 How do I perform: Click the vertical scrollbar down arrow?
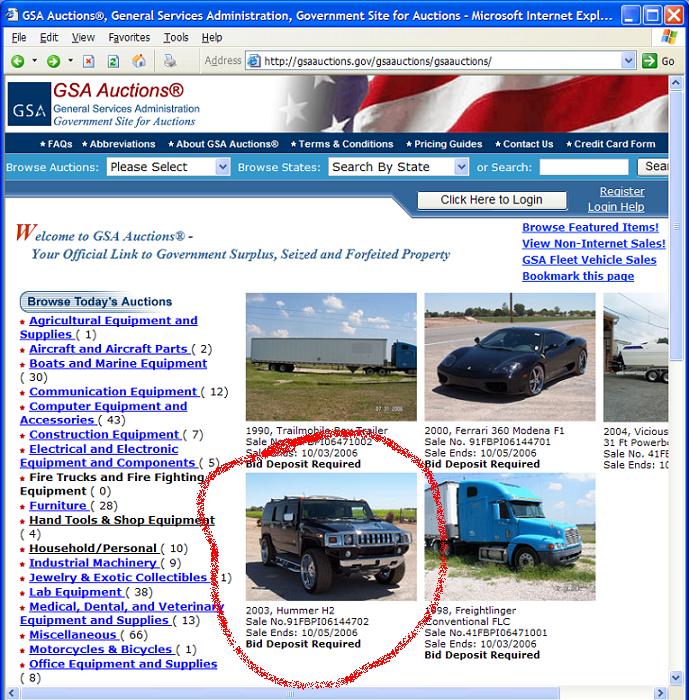[x=676, y=678]
